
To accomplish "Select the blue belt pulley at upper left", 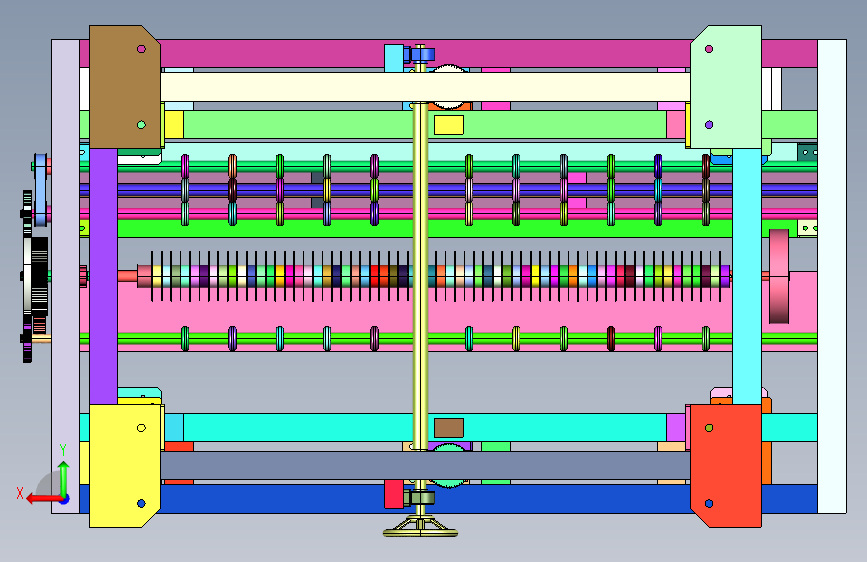I will [x=41, y=190].
